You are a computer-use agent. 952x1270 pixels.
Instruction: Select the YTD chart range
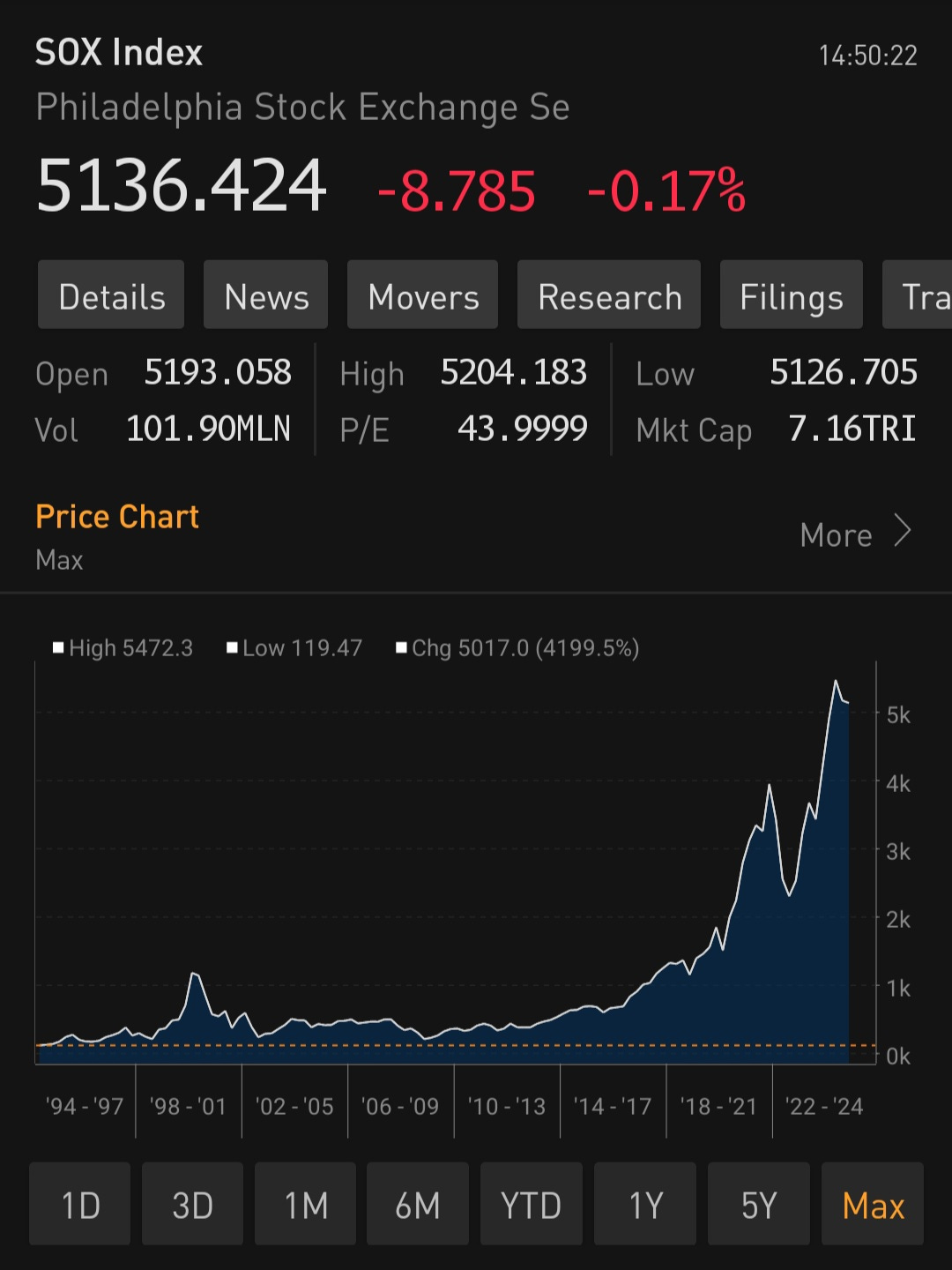[532, 1204]
